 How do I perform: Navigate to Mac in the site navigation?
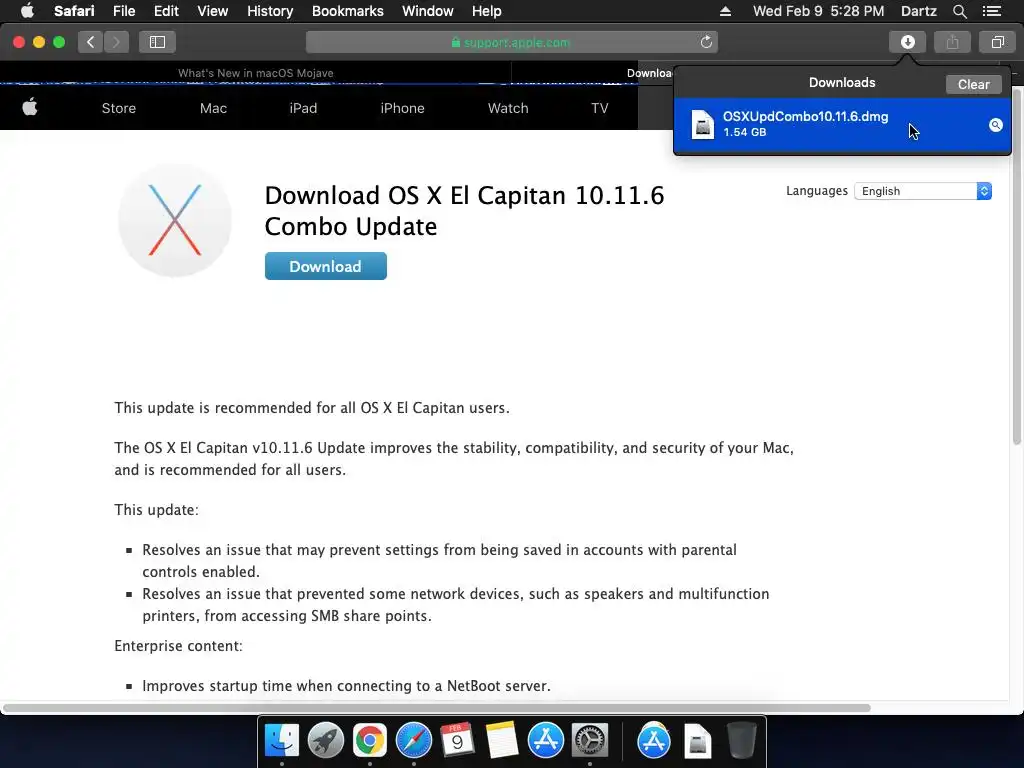213,108
